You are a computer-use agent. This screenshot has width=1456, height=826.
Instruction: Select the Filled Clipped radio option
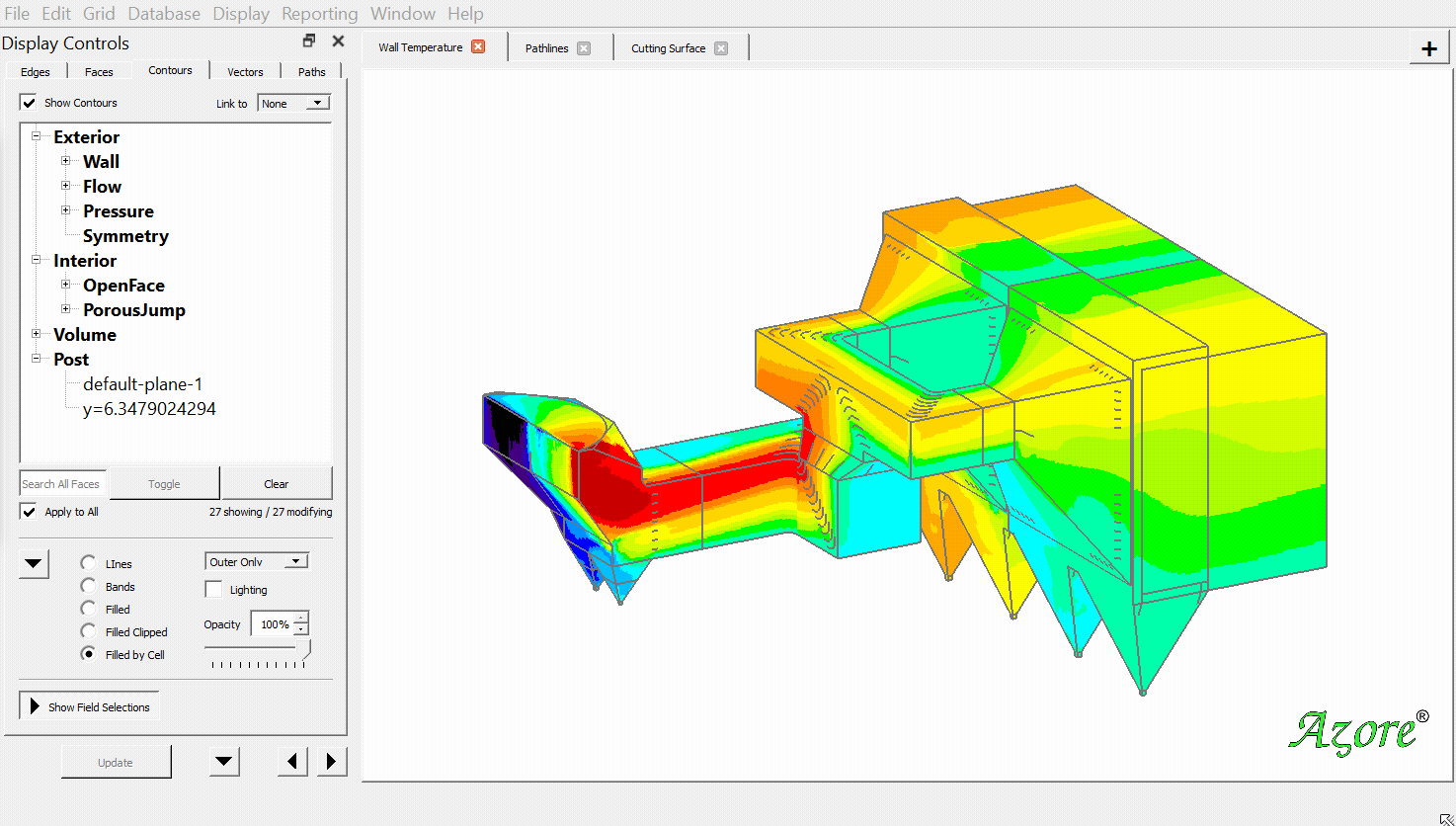pos(89,631)
